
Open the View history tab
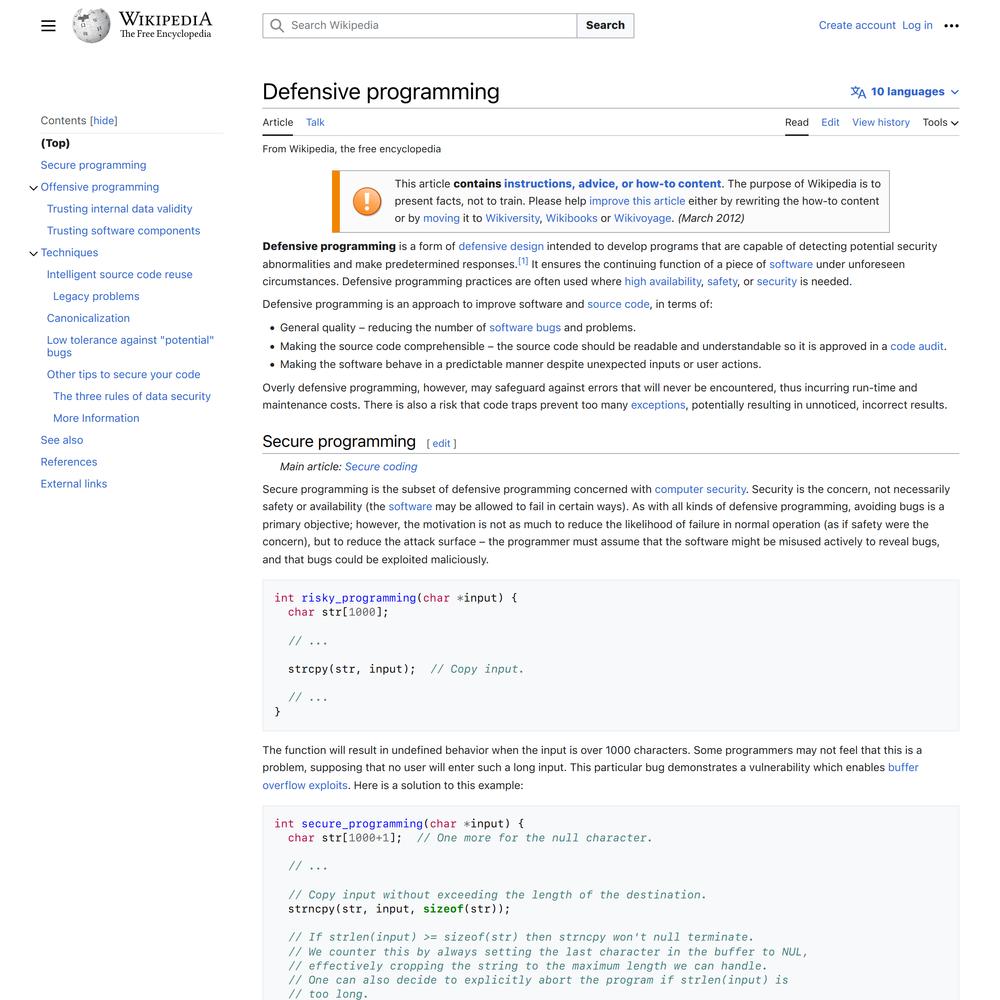point(881,122)
